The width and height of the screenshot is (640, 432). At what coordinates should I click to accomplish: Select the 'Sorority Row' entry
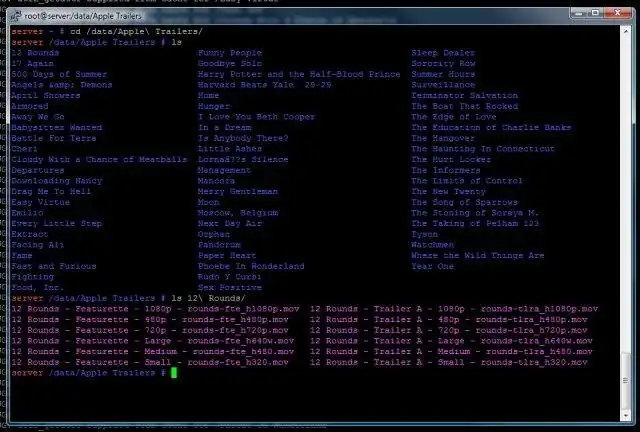coord(443,63)
